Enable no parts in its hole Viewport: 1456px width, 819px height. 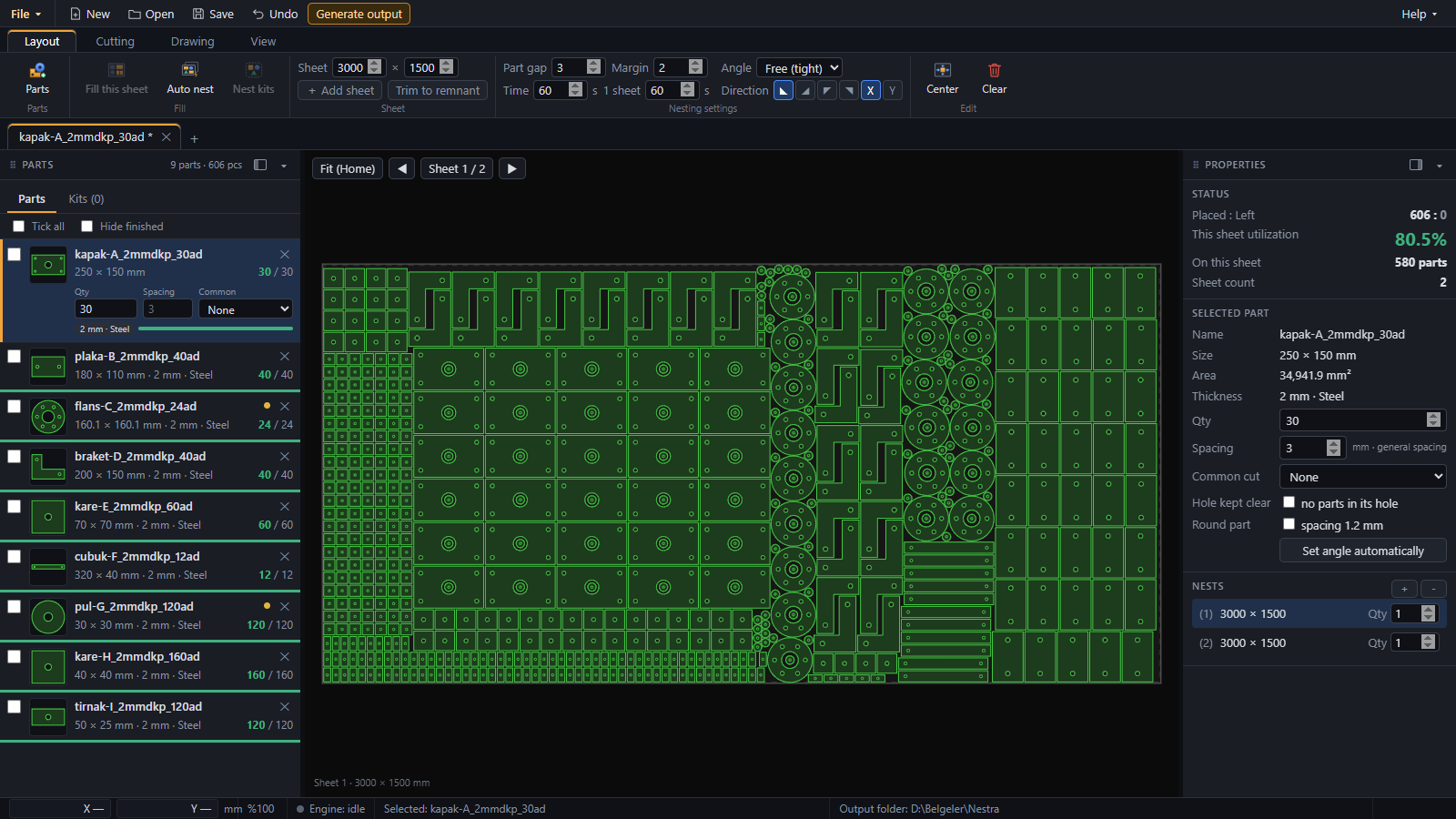pyautogui.click(x=1289, y=502)
